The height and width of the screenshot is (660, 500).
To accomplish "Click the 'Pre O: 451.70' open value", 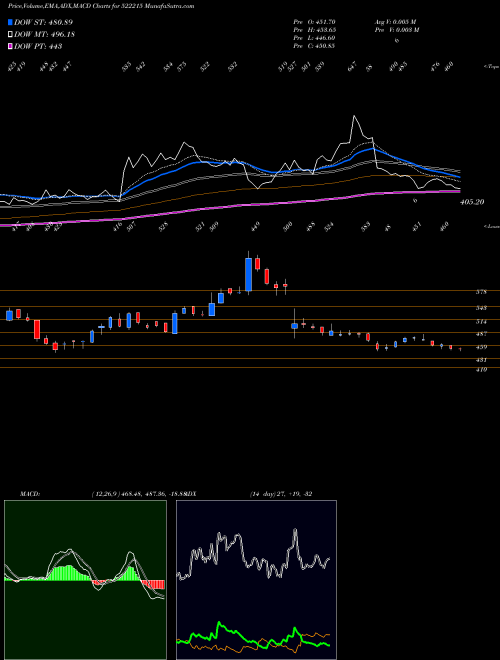I will point(314,22).
